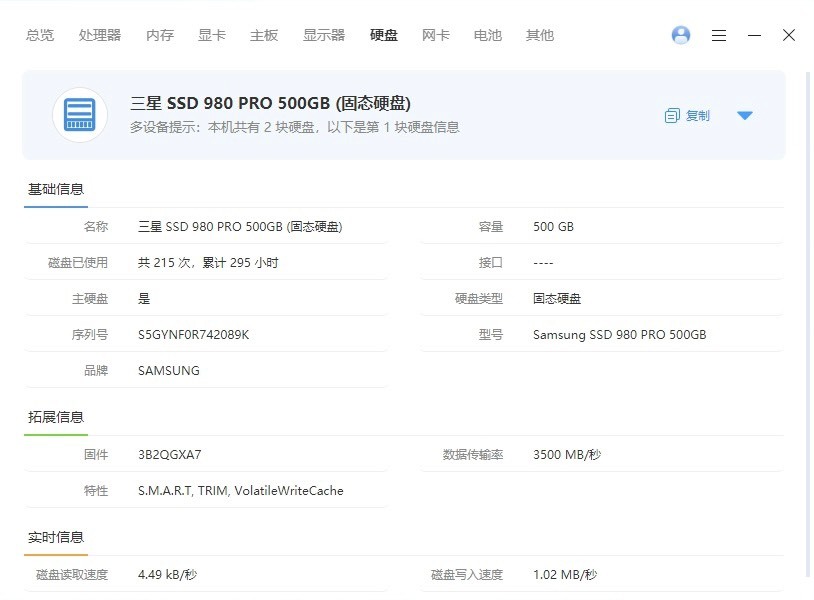The width and height of the screenshot is (814, 600).
Task: Click the 磁盘写入速度 label
Action: (x=467, y=575)
